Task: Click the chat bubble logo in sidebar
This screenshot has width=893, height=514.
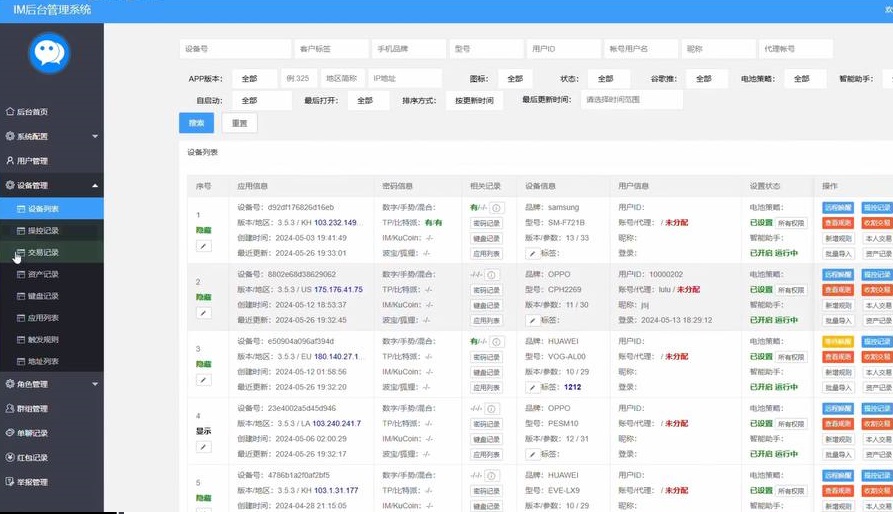Action: coord(48,53)
